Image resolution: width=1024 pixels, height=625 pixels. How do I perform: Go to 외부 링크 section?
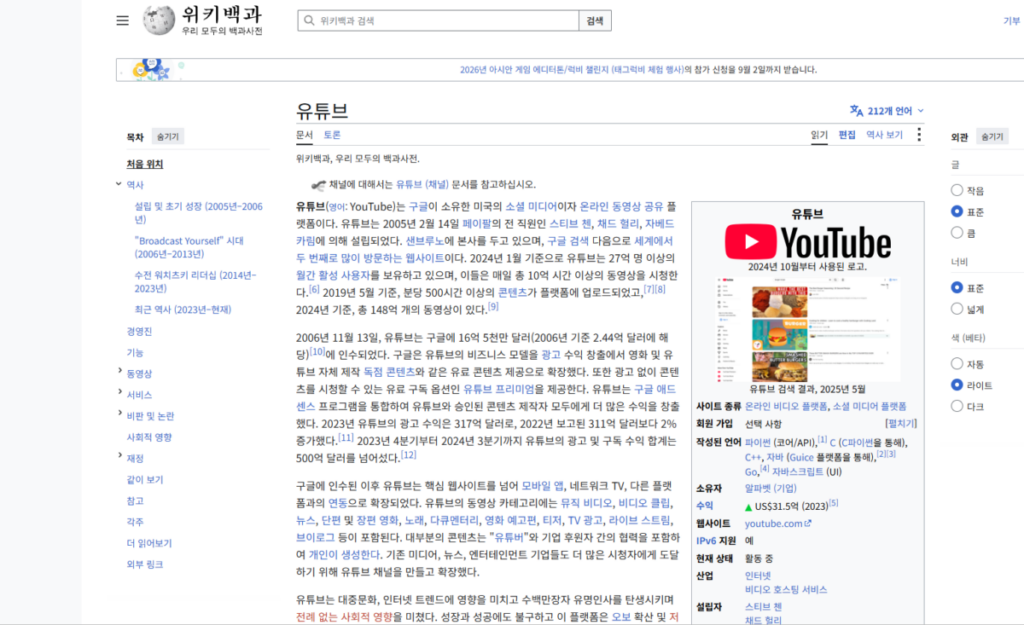tap(145, 564)
